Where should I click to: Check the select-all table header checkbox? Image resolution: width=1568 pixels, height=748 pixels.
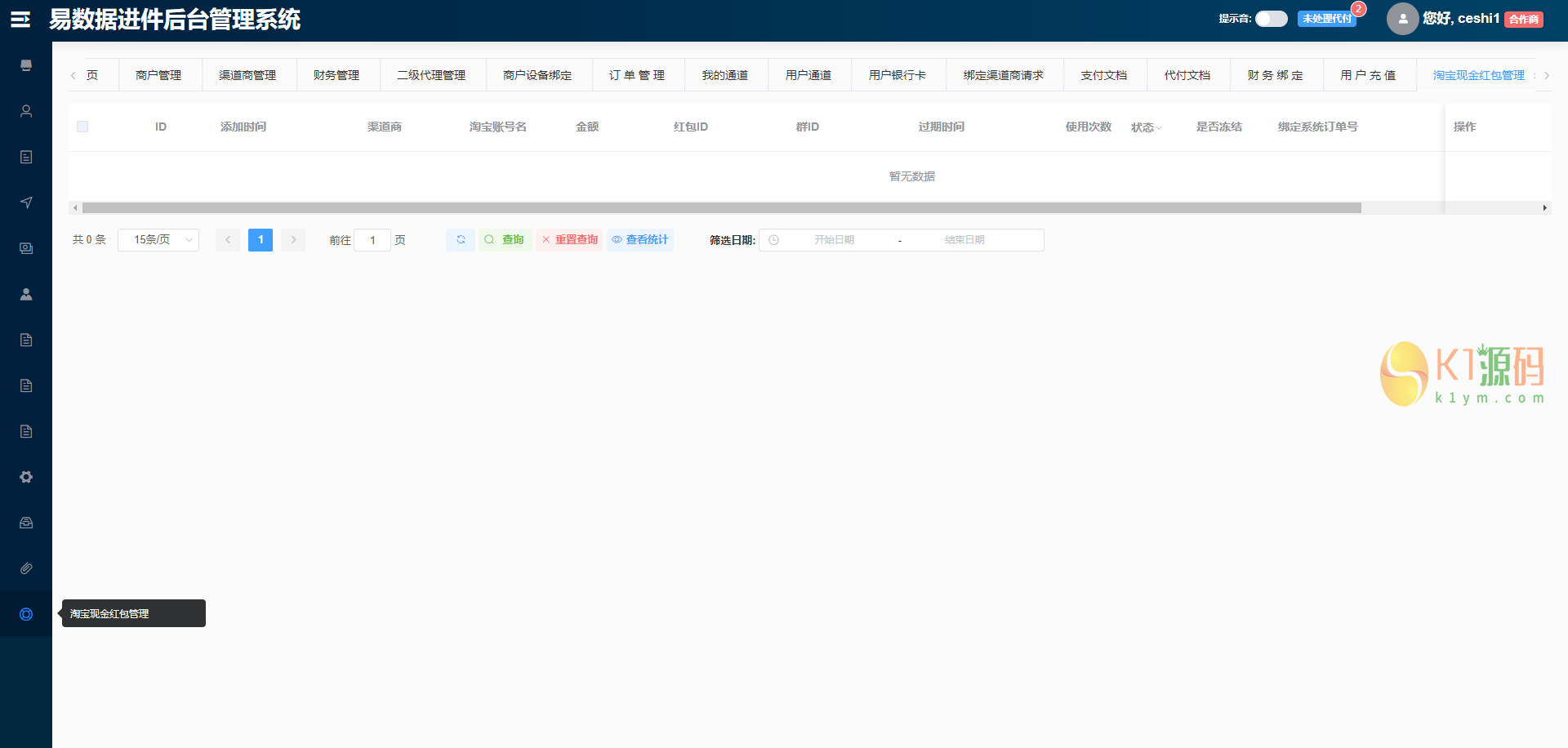pos(82,127)
